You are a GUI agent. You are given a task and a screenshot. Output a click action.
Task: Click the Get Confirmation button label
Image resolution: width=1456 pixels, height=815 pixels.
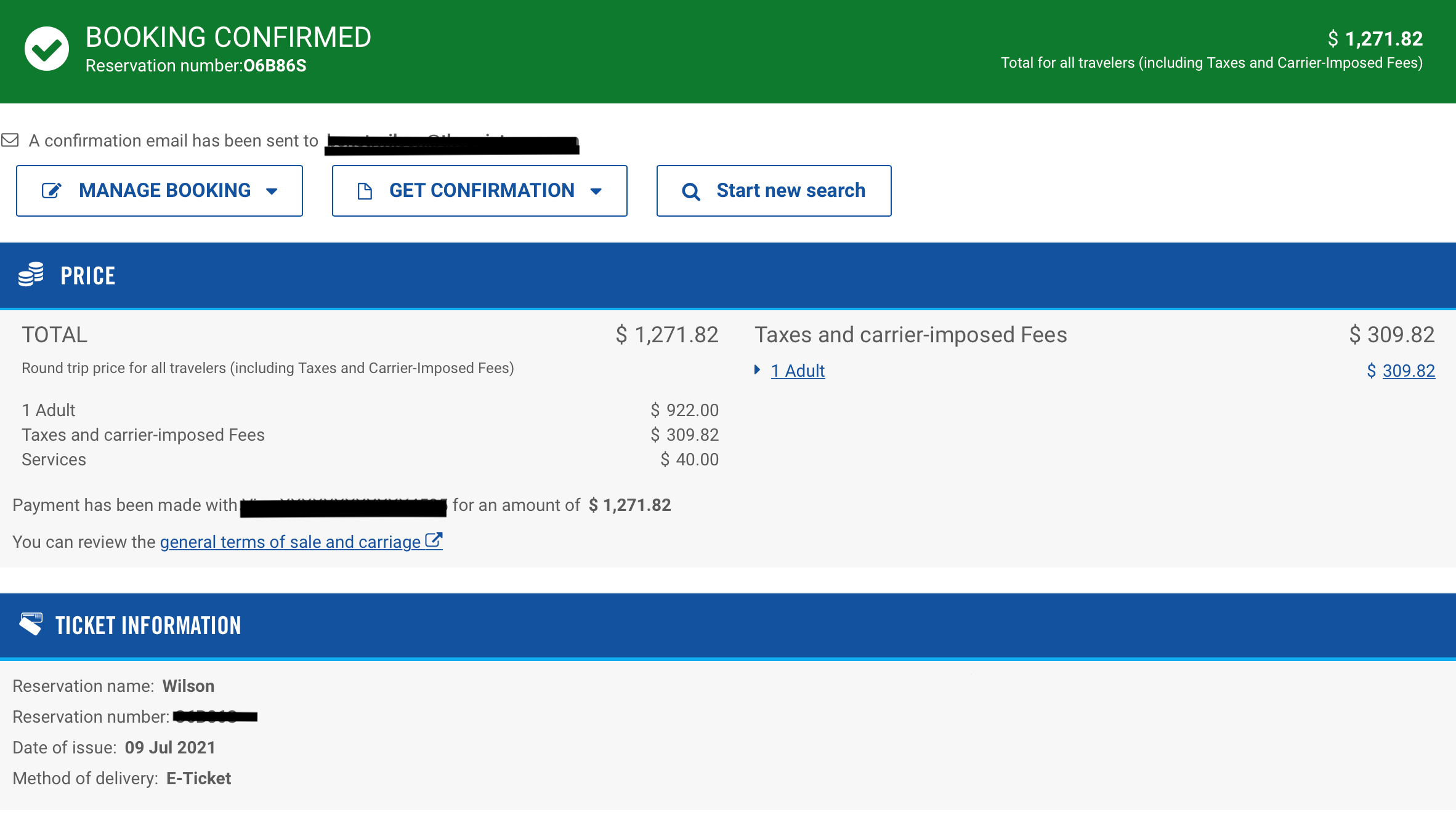pyautogui.click(x=482, y=191)
